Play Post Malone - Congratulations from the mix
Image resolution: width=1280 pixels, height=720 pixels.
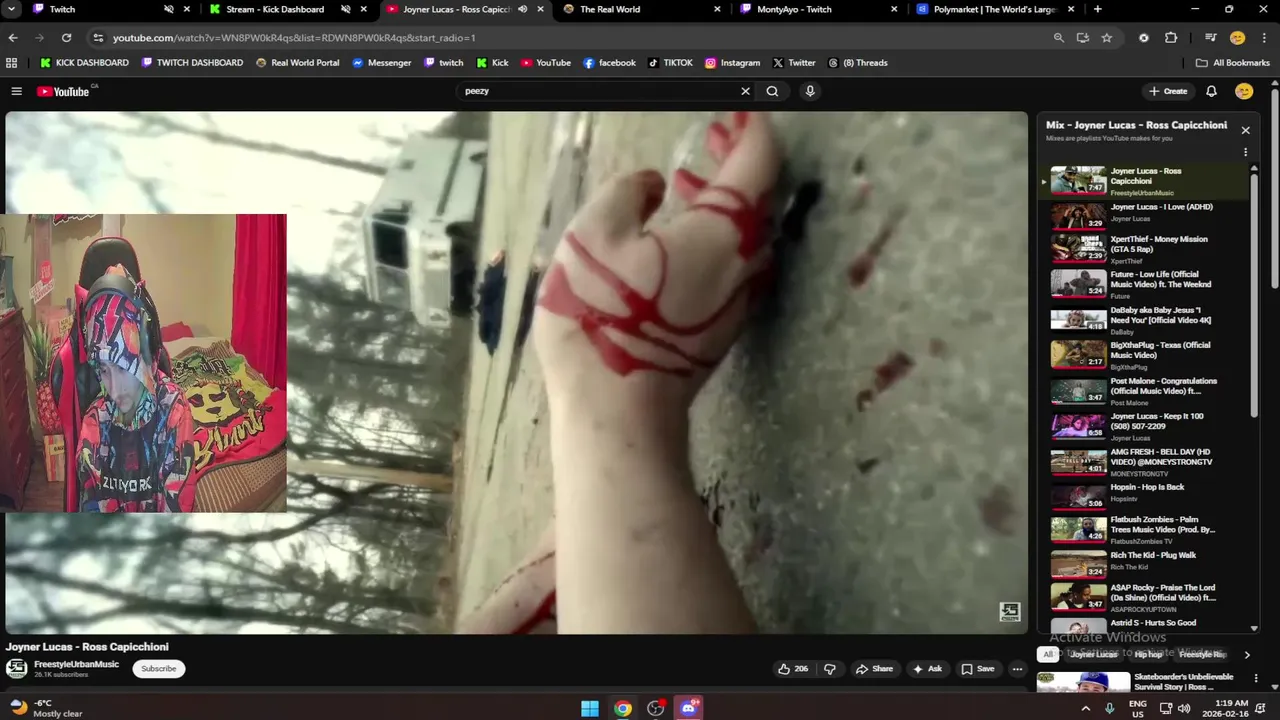(1146, 390)
